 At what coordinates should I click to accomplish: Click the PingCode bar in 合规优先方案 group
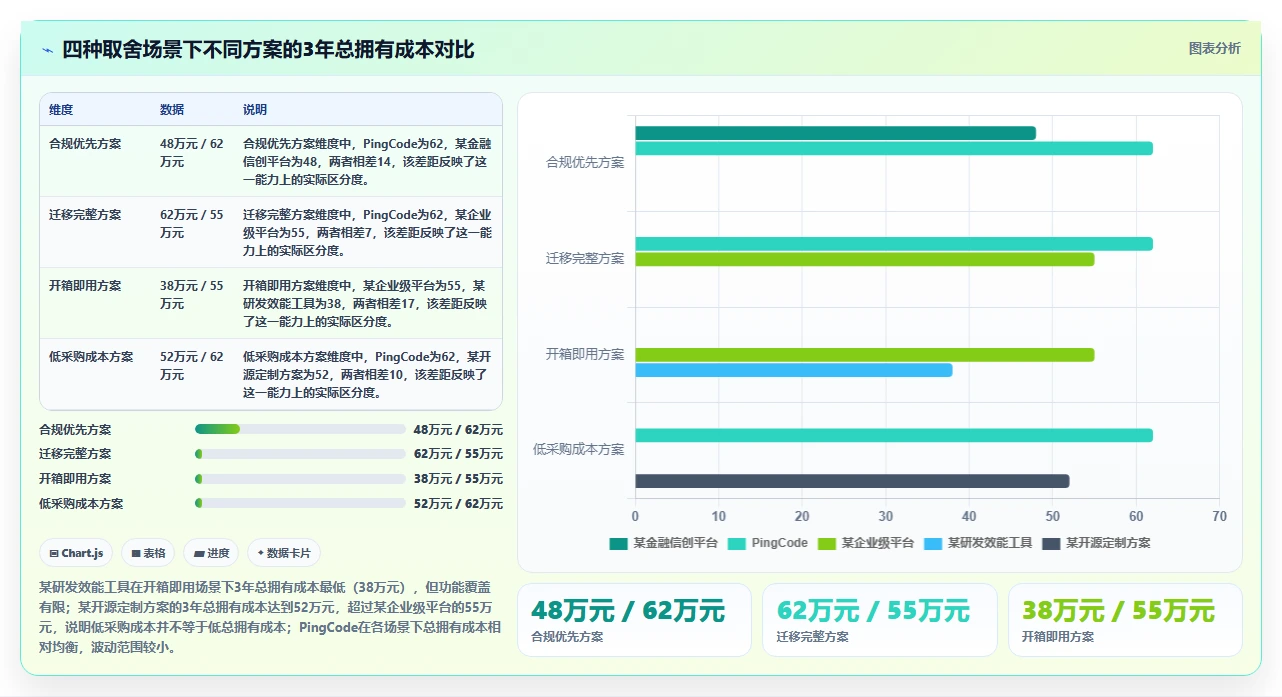pyautogui.click(x=894, y=148)
